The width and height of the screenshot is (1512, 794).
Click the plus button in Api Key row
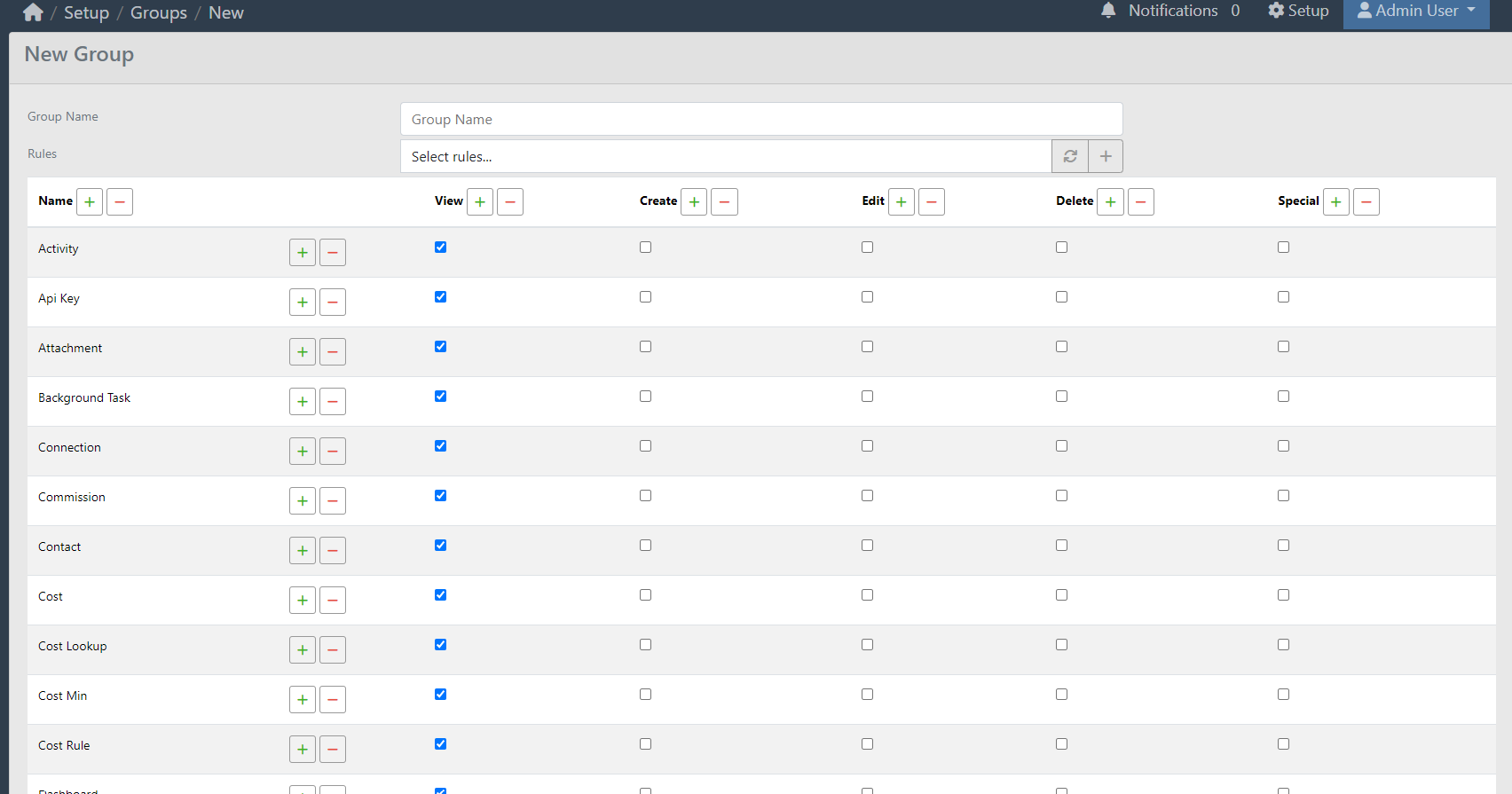pyautogui.click(x=303, y=303)
